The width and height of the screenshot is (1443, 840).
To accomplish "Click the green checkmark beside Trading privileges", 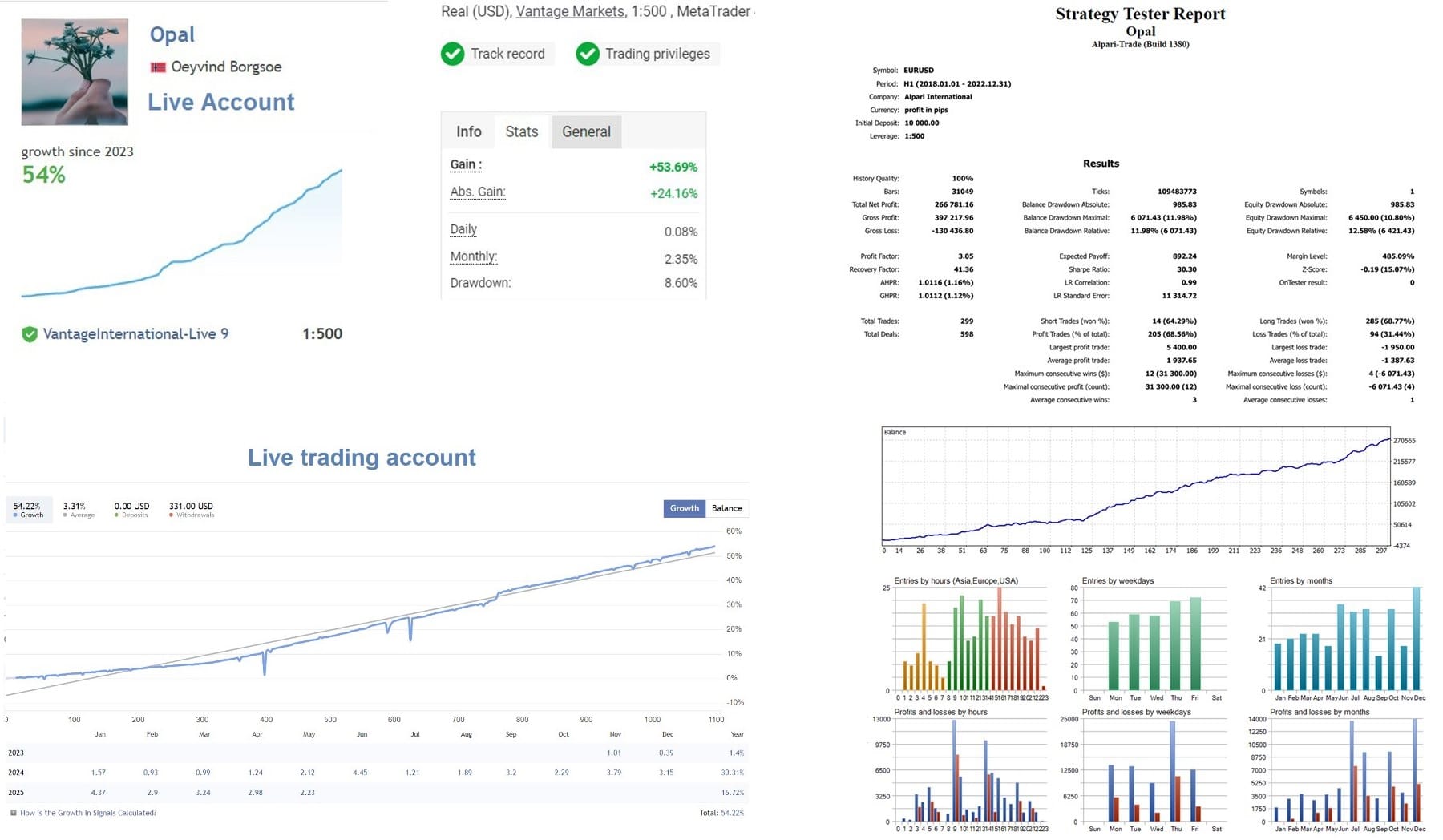I will [588, 54].
